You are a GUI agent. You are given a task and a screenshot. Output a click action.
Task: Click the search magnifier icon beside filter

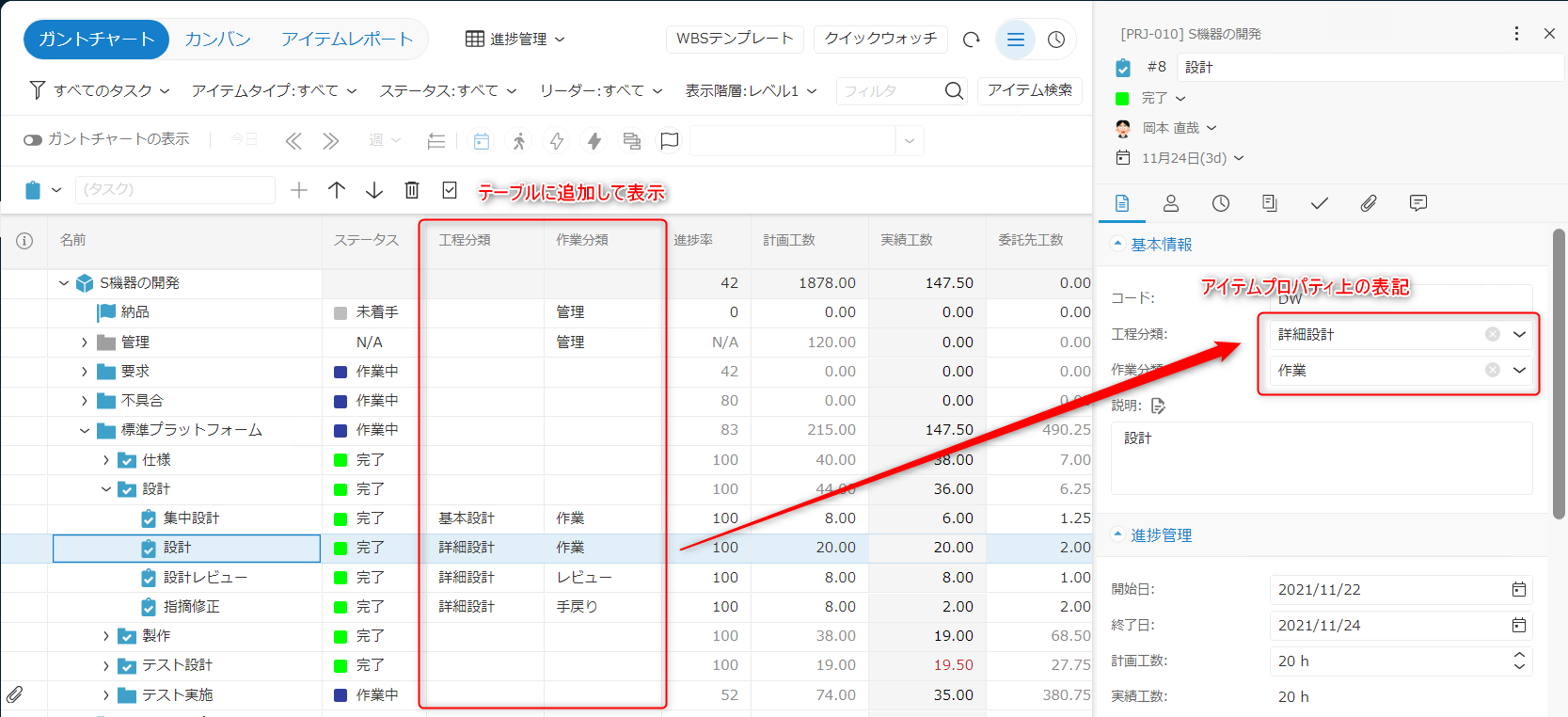[x=954, y=90]
